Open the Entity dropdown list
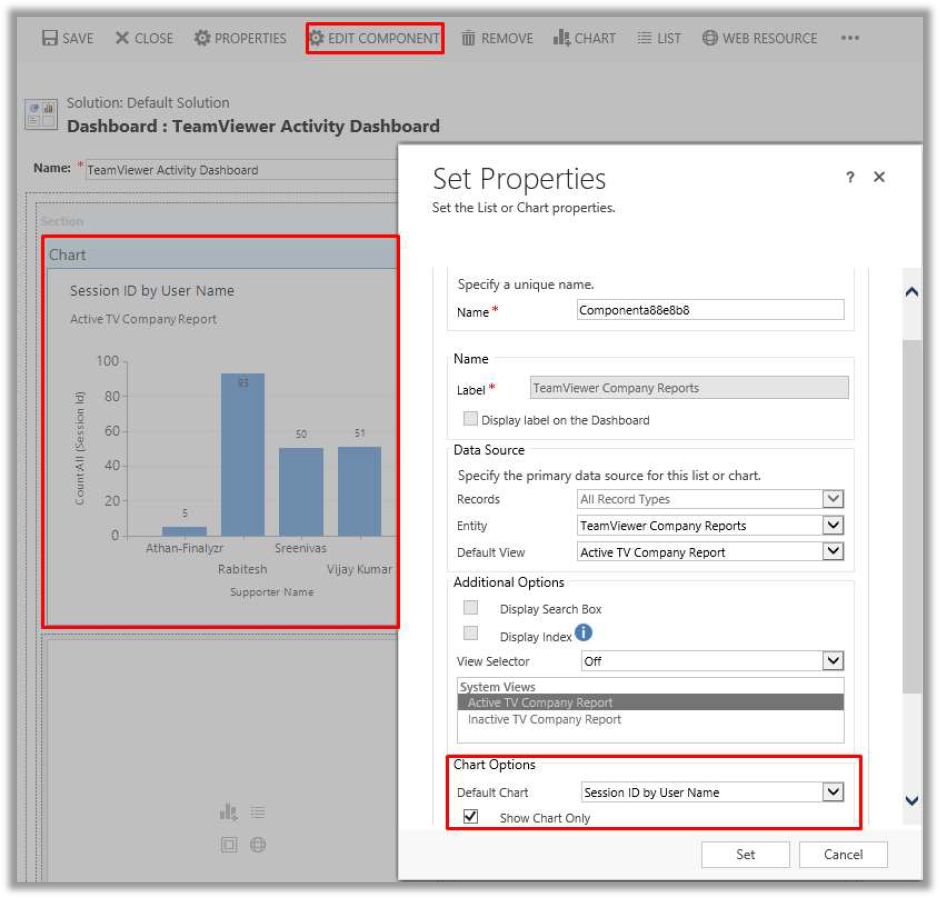 coord(833,525)
